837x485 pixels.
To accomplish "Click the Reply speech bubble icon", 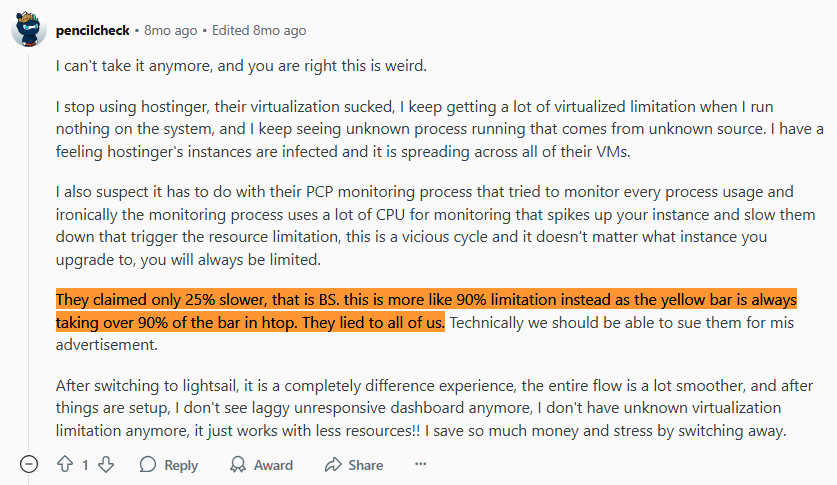I will [148, 465].
